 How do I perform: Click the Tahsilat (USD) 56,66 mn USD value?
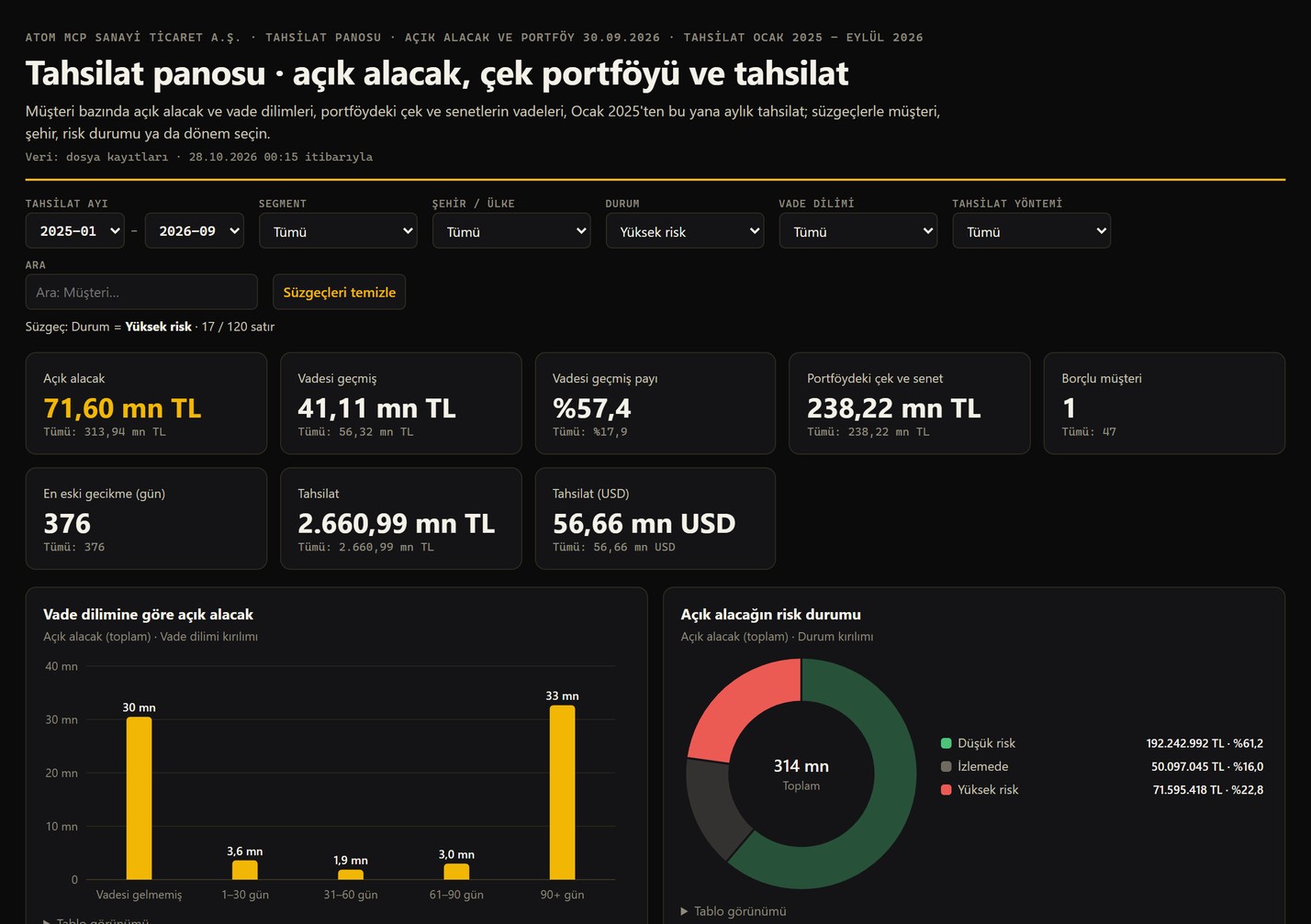point(644,524)
